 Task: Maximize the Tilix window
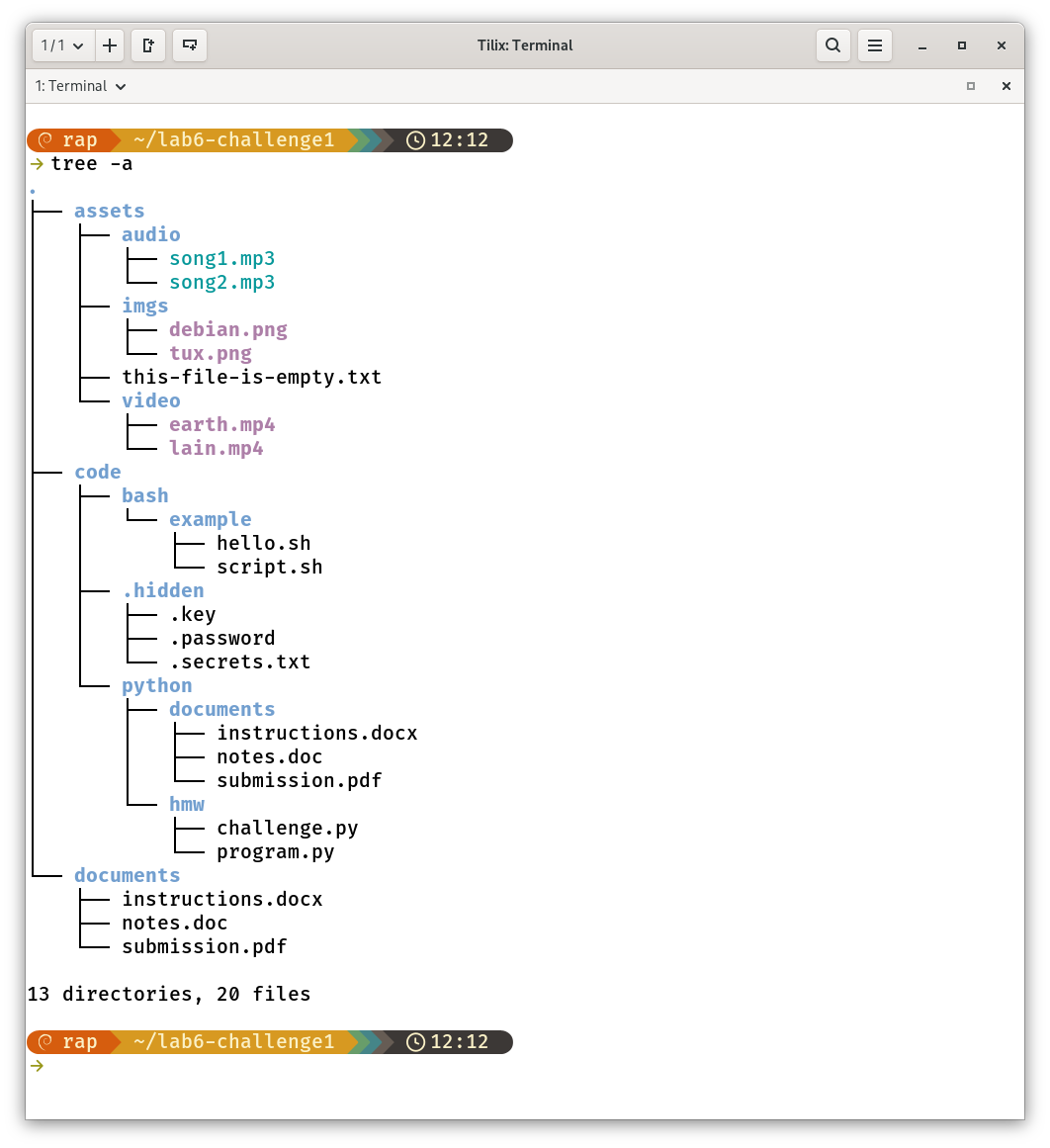(961, 45)
